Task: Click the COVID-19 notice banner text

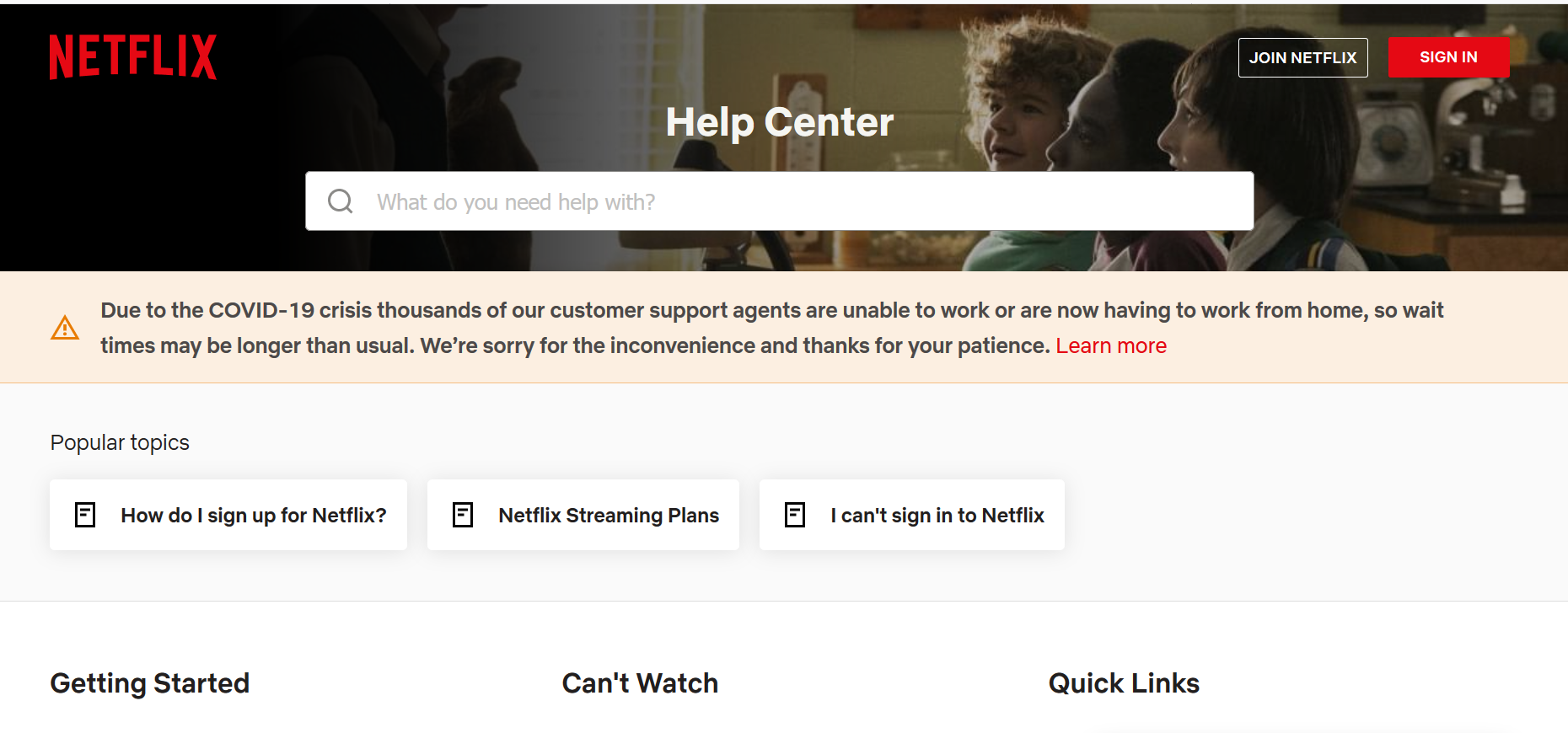Action: (x=772, y=328)
